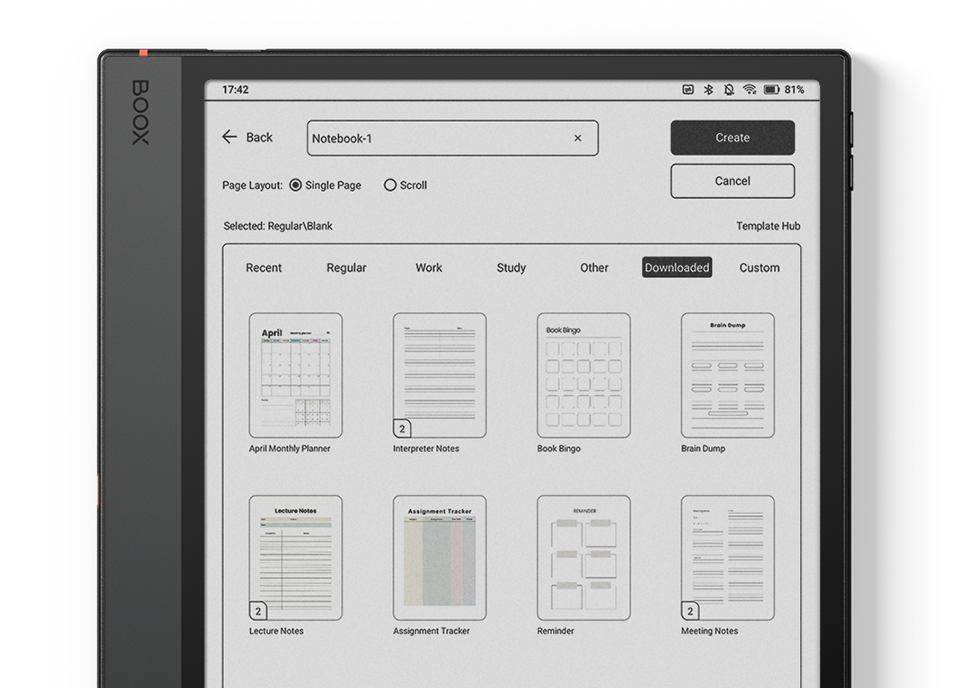Screen dimensions: 960x688
Task: Click the 'Selected: Regular\Blank' text
Action: [278, 226]
